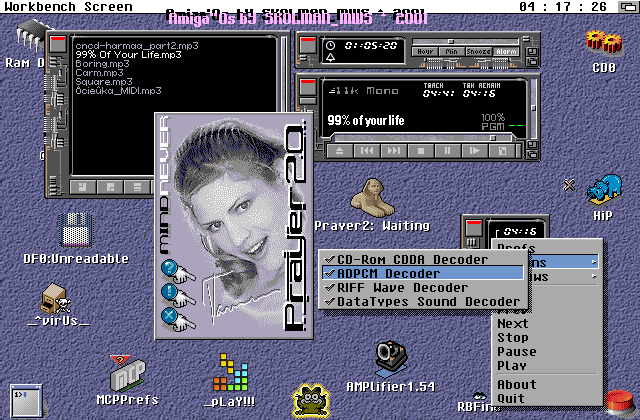Click the stop button in the player
This screenshot has height=420, width=640.
[x=420, y=151]
